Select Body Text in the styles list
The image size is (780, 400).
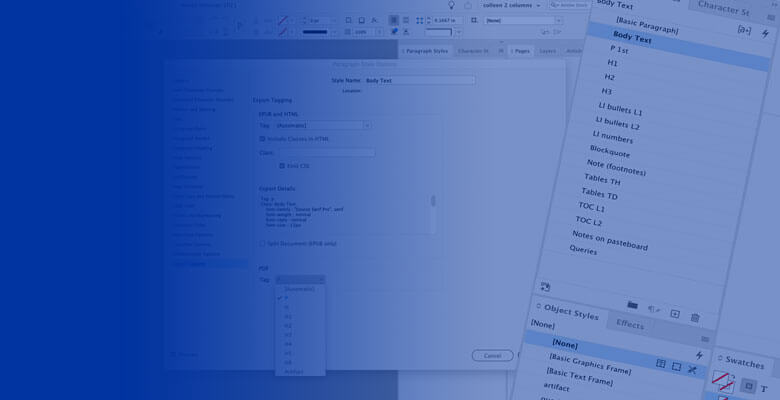coord(632,37)
